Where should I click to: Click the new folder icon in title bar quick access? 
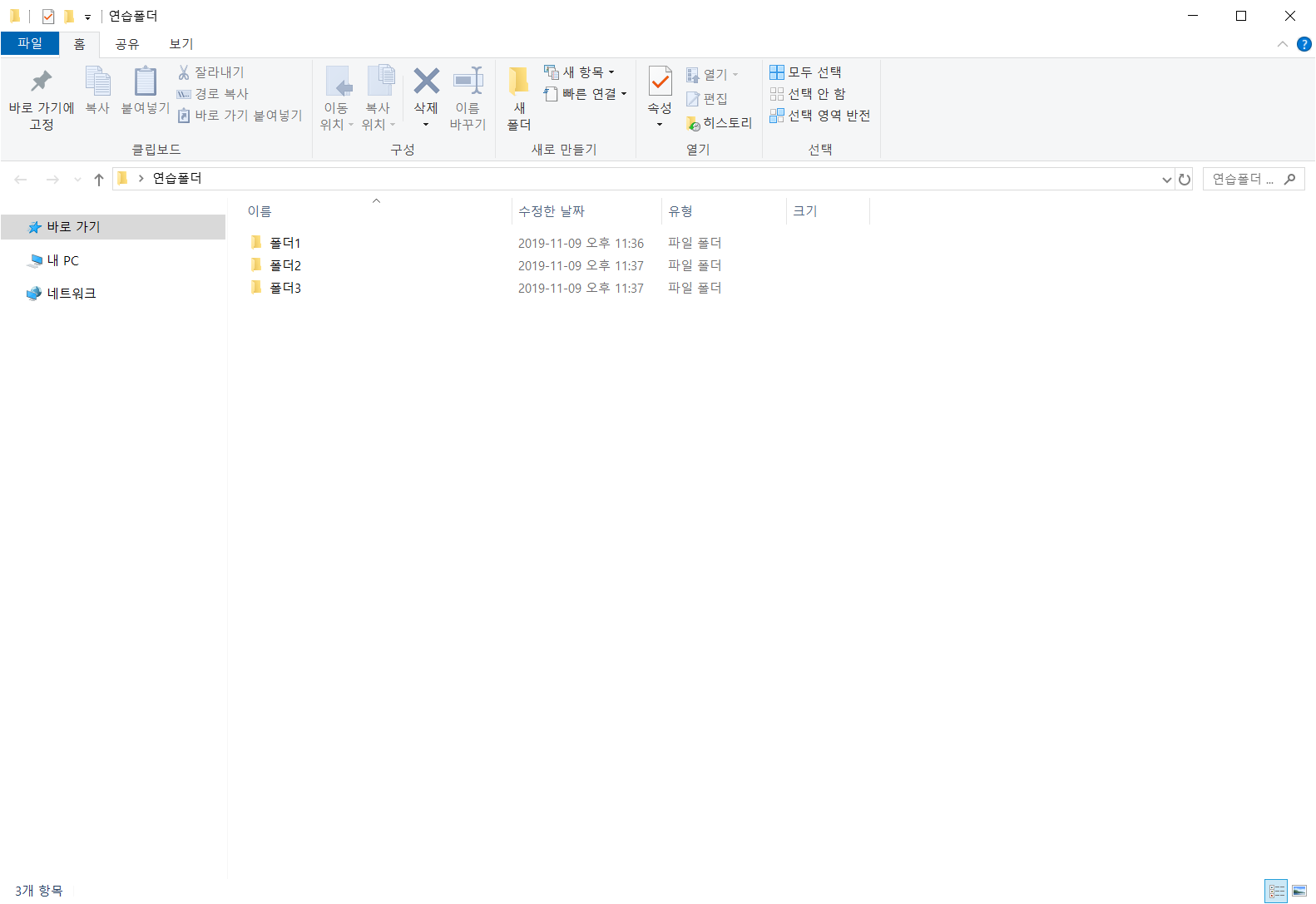coord(69,16)
